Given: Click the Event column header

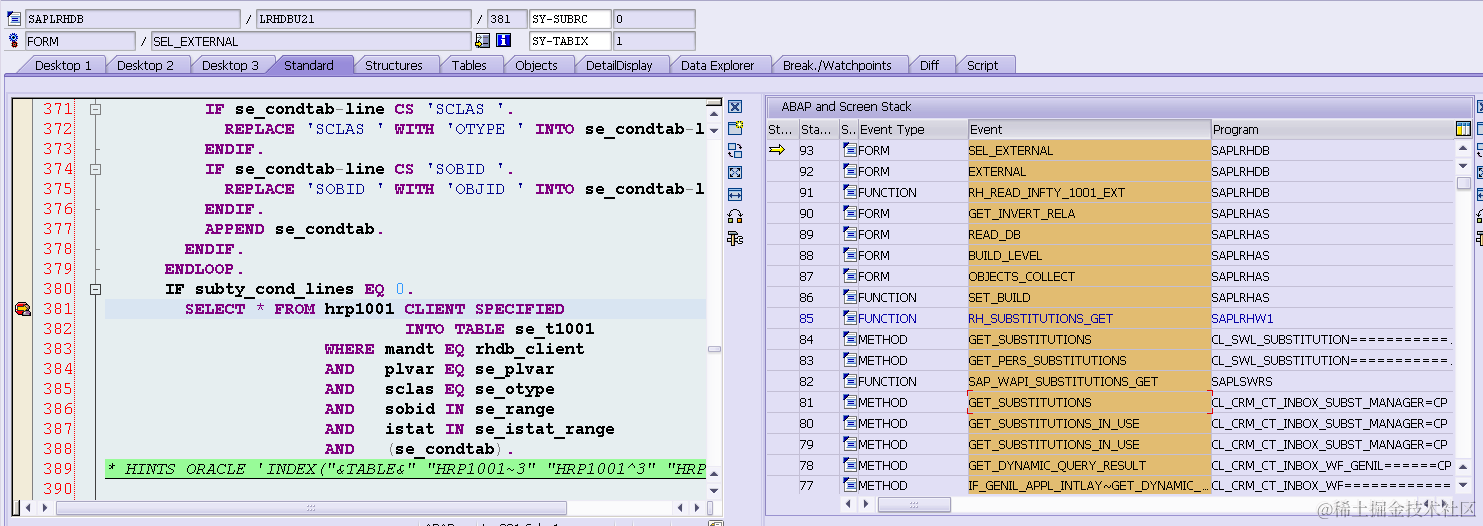Looking at the screenshot, I should coord(1089,129).
